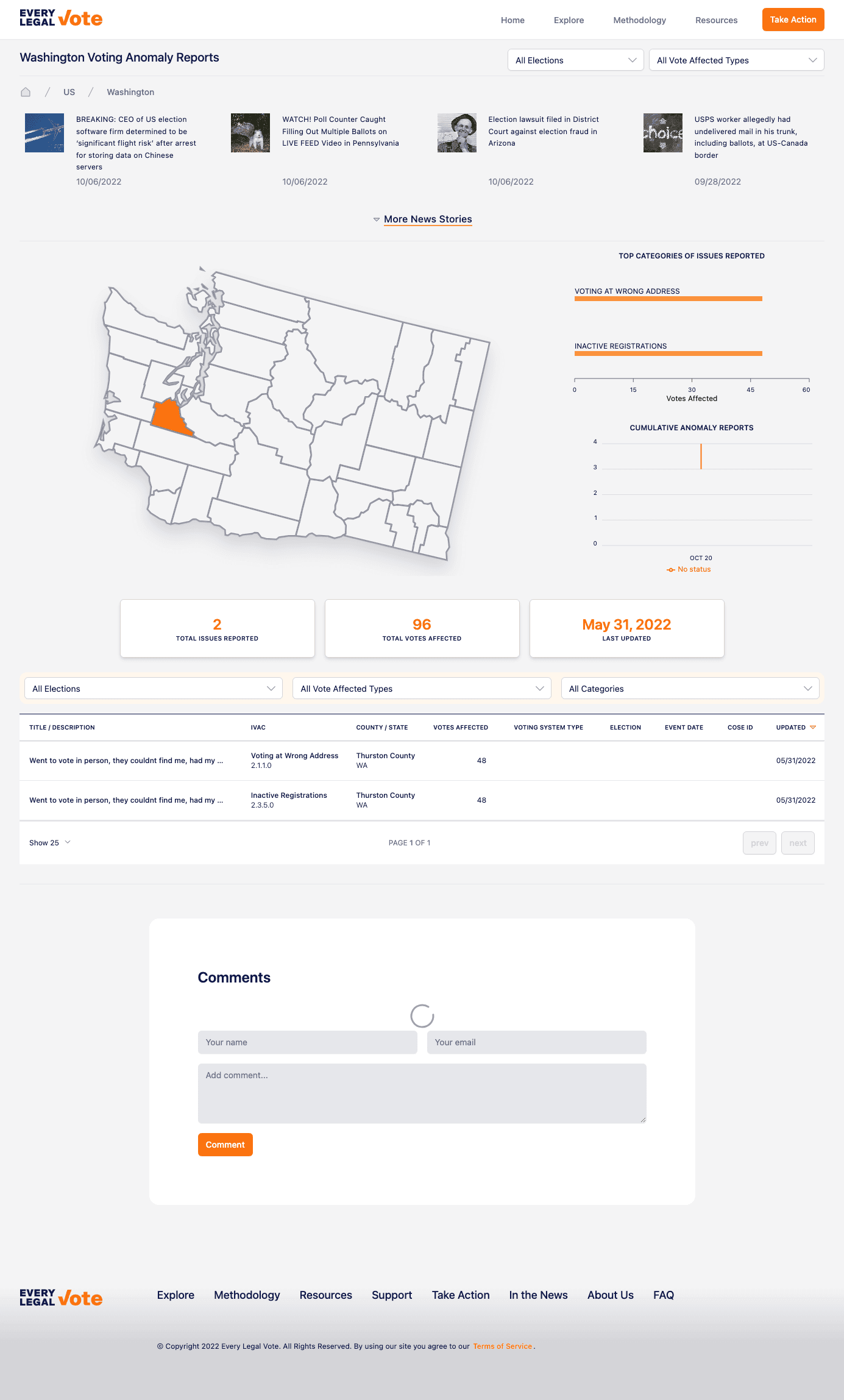Sort table by the Updated arrow icon
Image resolution: width=844 pixels, height=1400 pixels.
[x=813, y=727]
